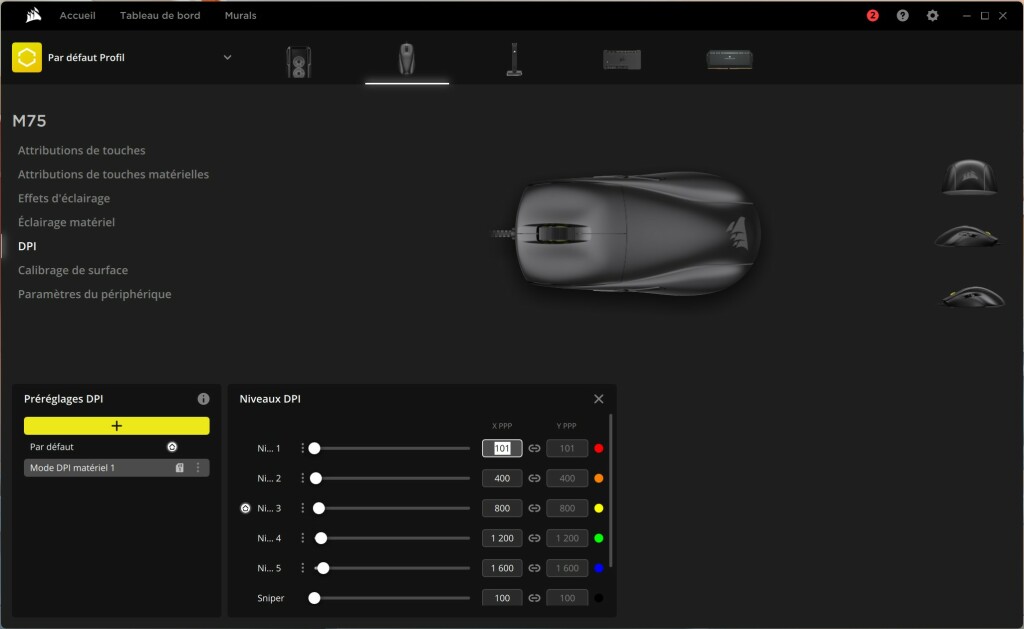Expand the Par défaut Profil dropdown
The height and width of the screenshot is (629, 1024).
point(227,57)
